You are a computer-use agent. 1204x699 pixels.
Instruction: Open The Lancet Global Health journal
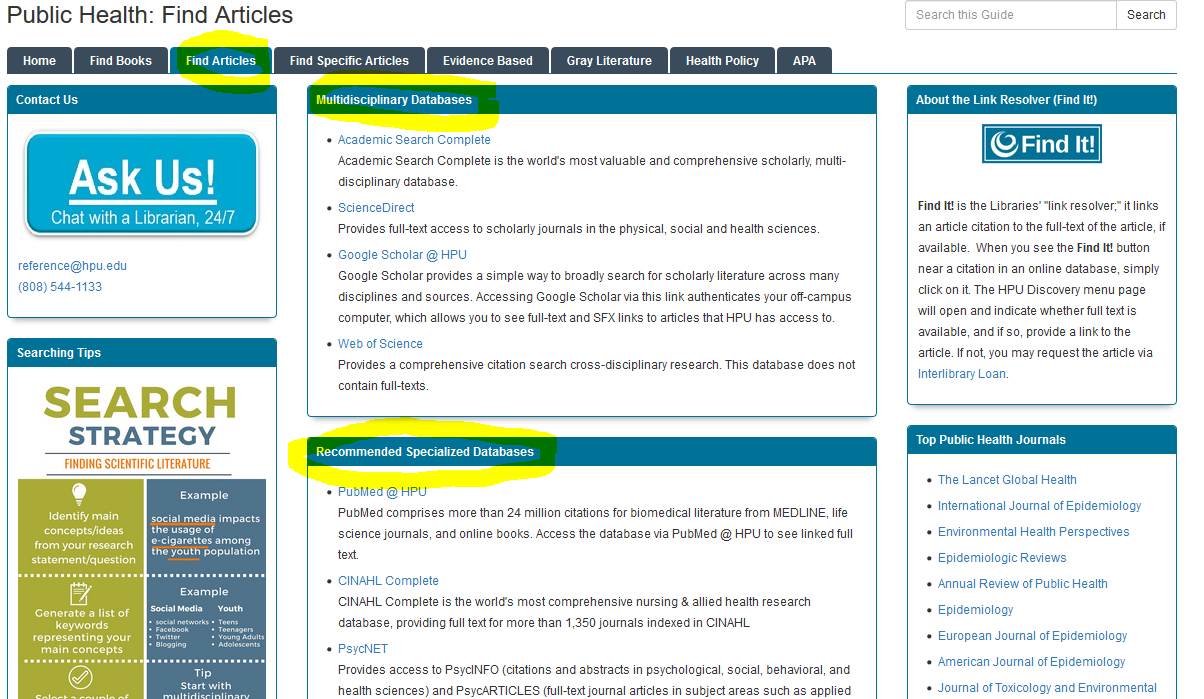[x=1007, y=480]
